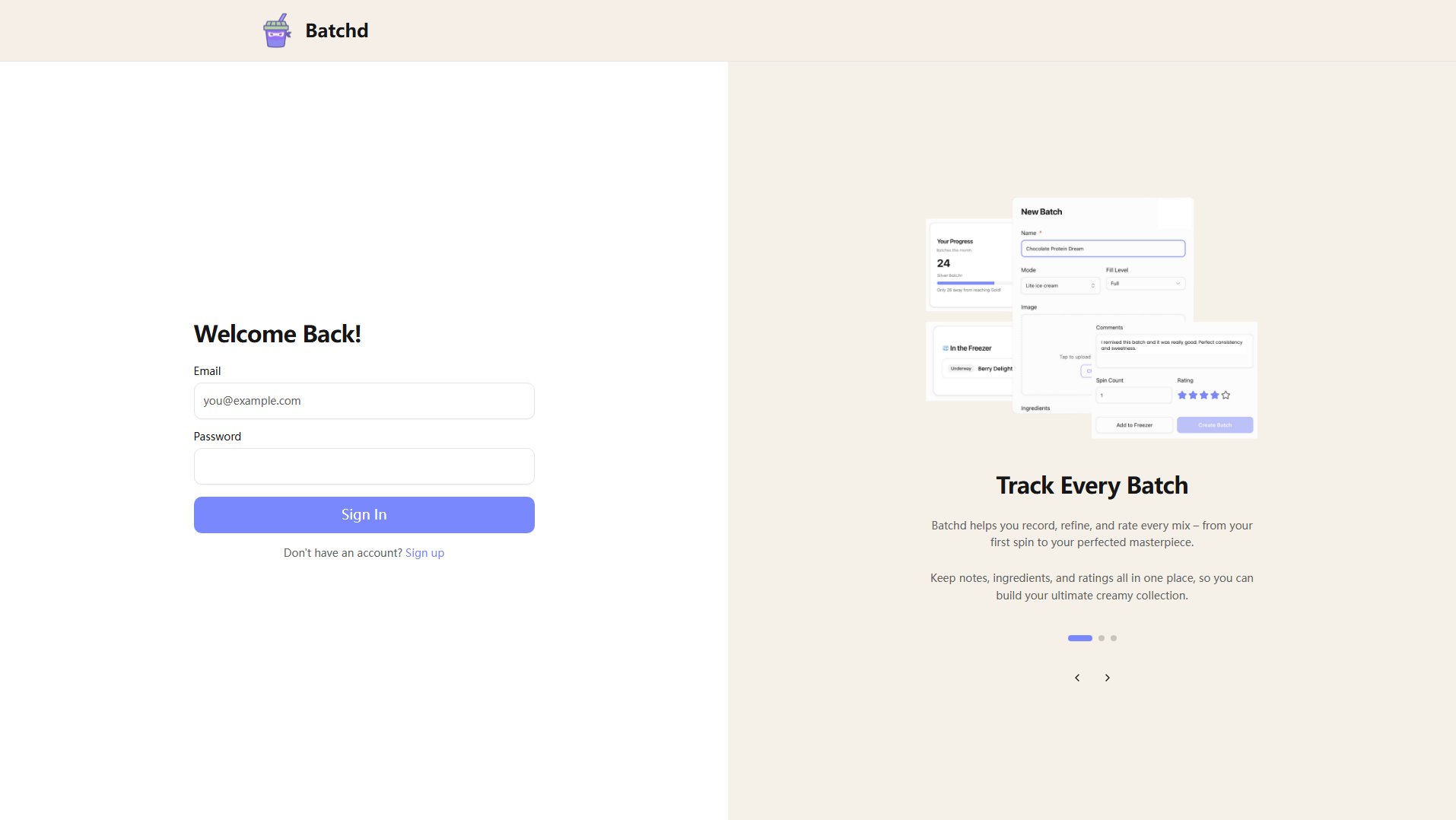Click the Silver Batchr progress bar
Image resolution: width=1456 pixels, height=820 pixels.
point(965,283)
